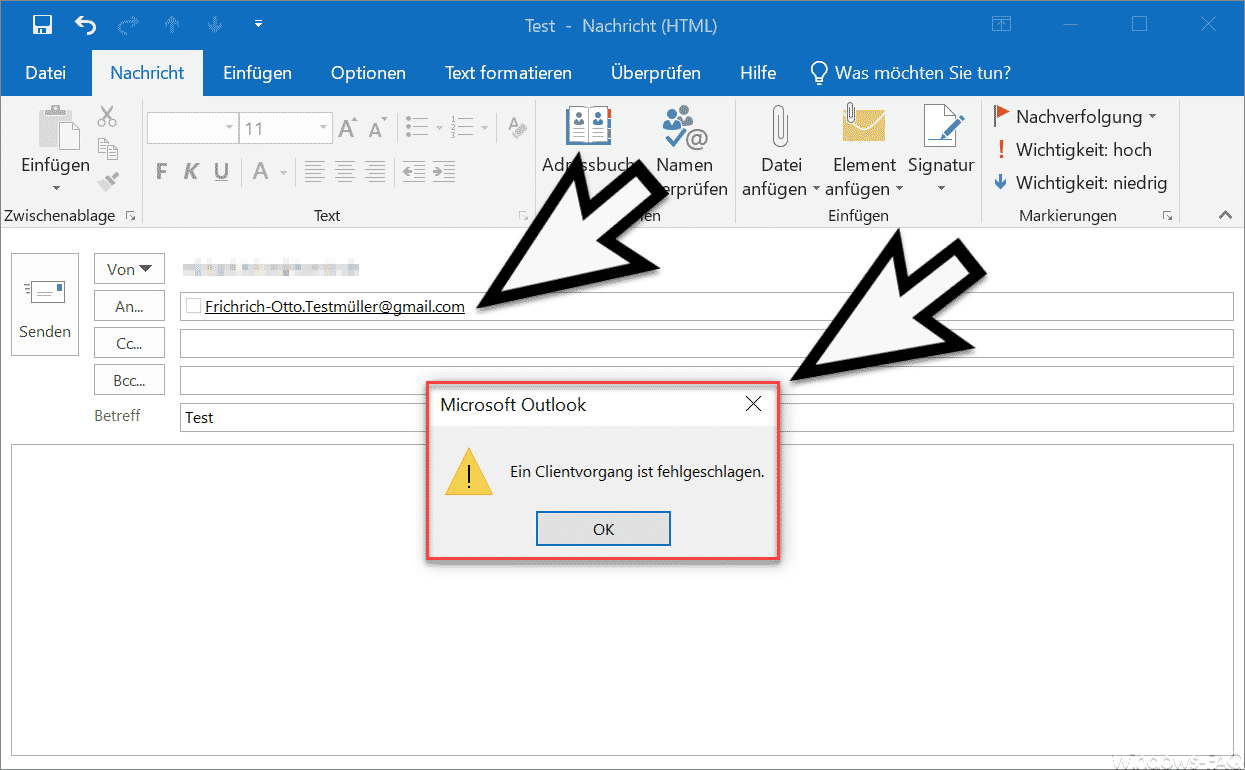The height and width of the screenshot is (770, 1245).
Task: Click Decrease indent icon
Action: coord(414,172)
